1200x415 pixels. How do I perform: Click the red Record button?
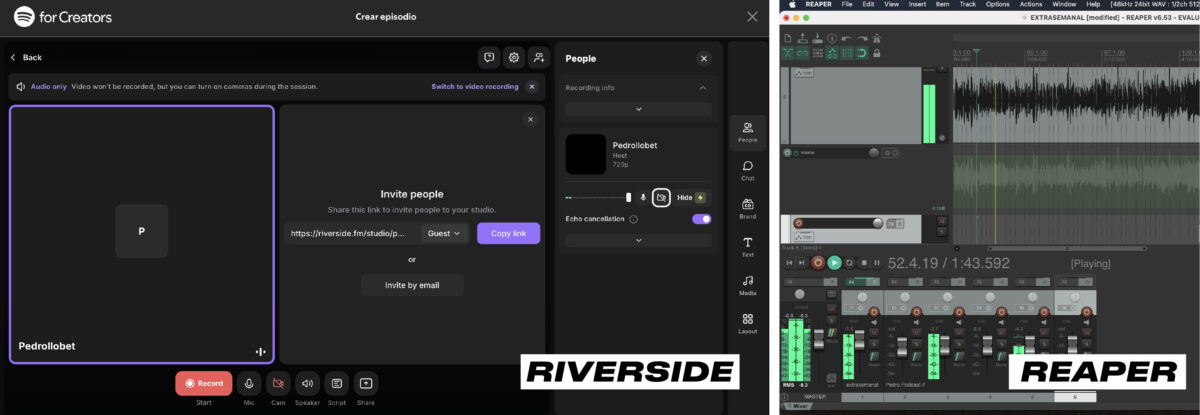click(x=203, y=383)
